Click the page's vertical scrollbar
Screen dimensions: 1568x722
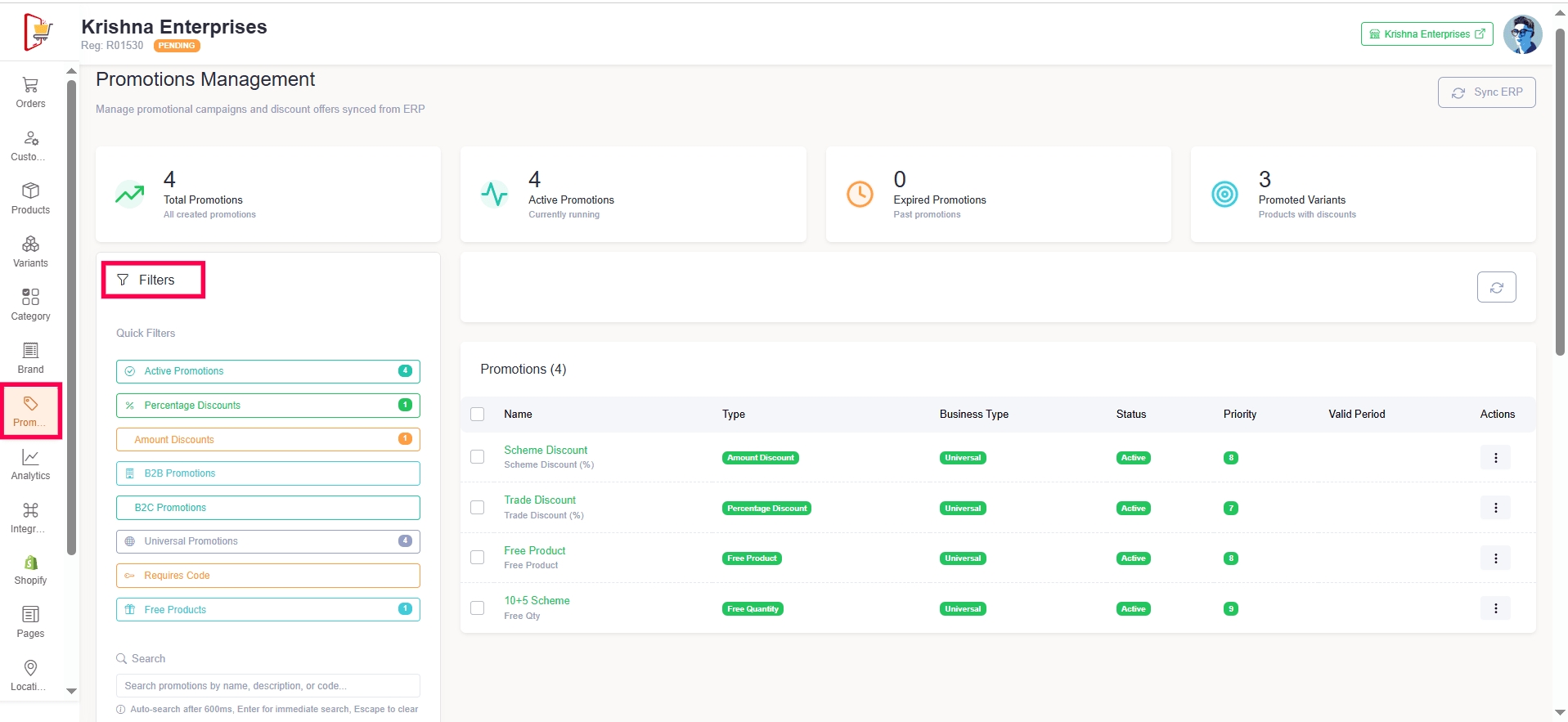coord(1560,196)
